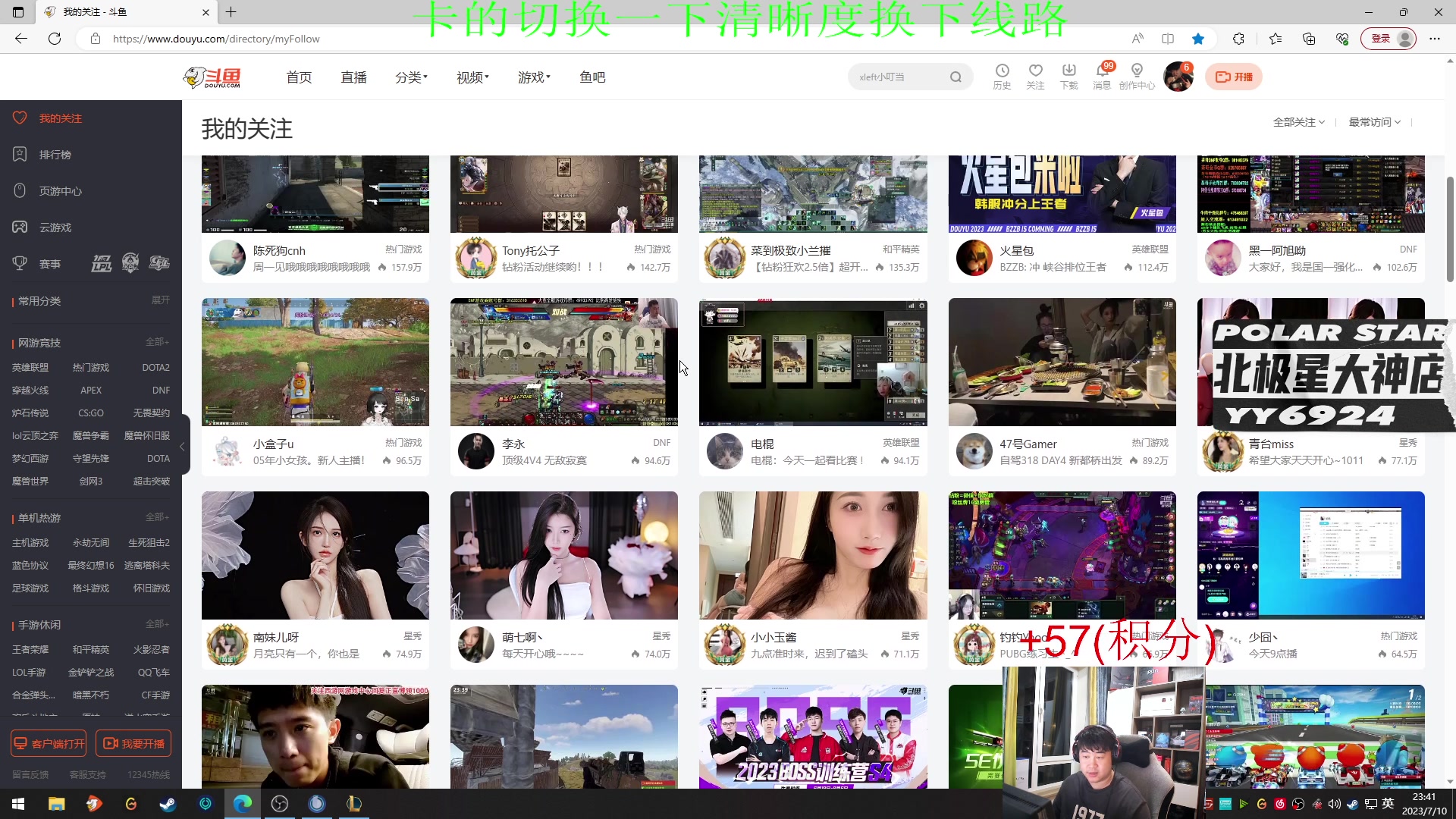Click the 客户端打开 button

pos(48,743)
